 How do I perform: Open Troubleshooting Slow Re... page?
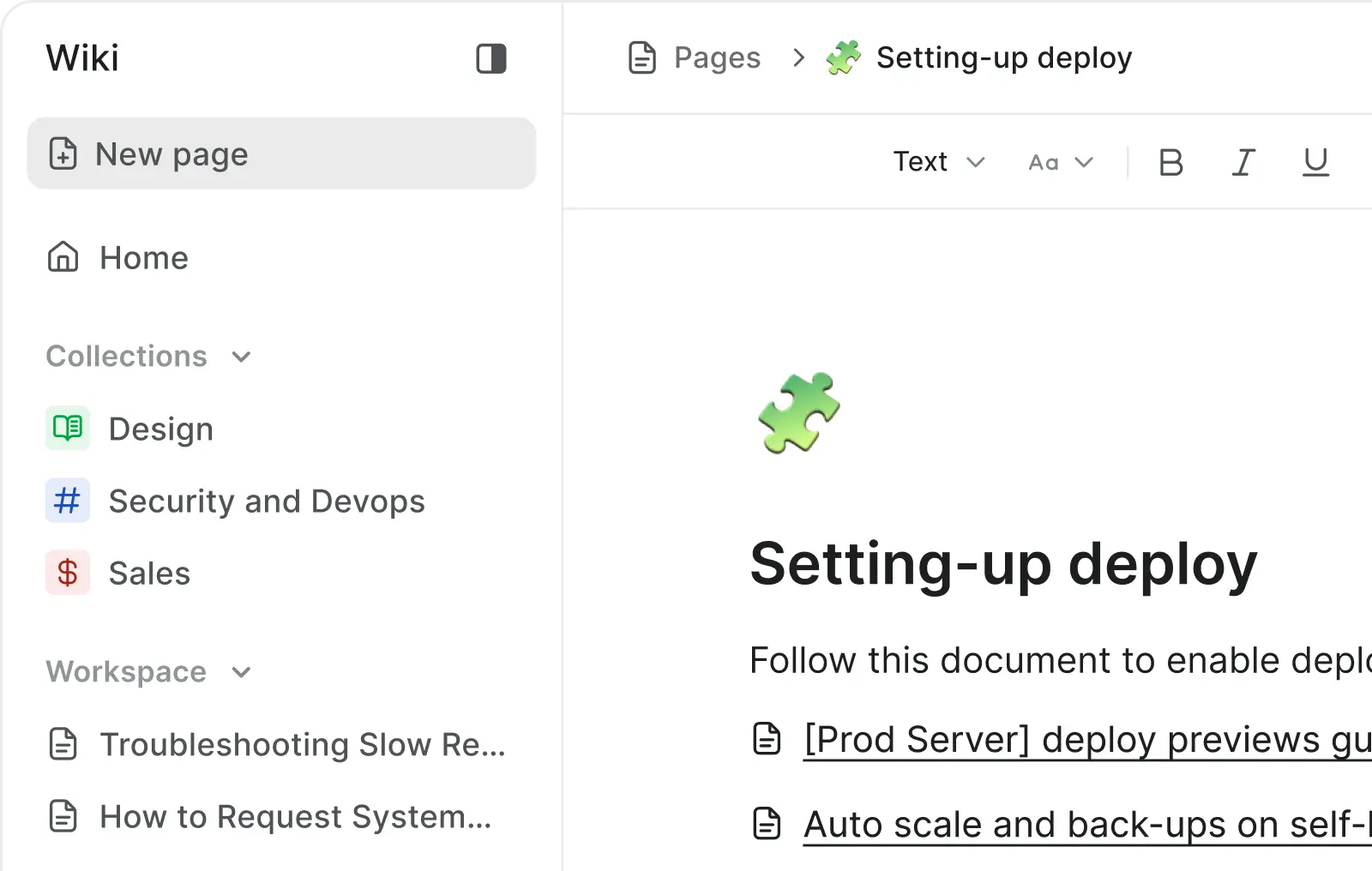click(302, 745)
